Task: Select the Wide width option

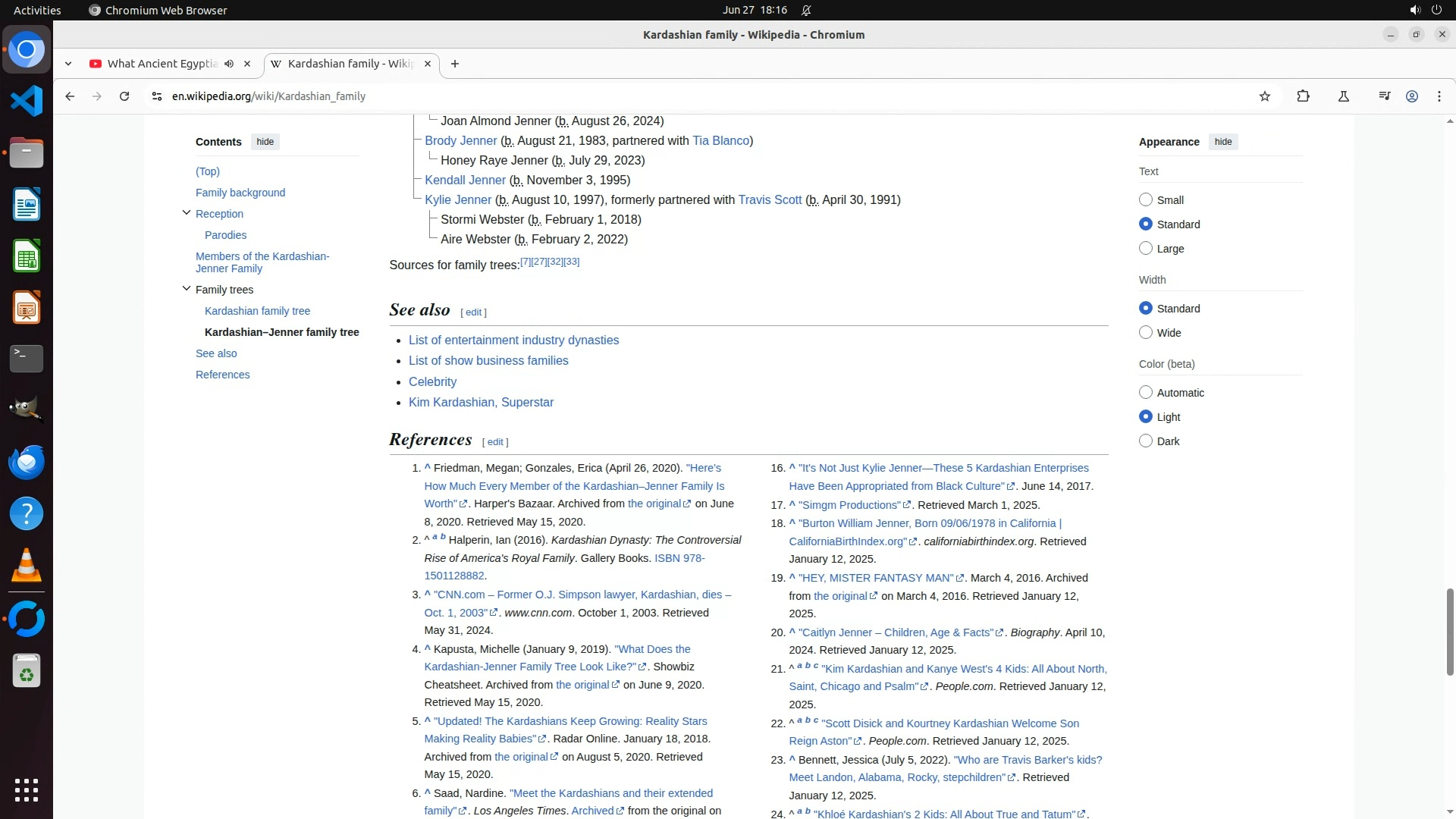Action: click(1146, 332)
